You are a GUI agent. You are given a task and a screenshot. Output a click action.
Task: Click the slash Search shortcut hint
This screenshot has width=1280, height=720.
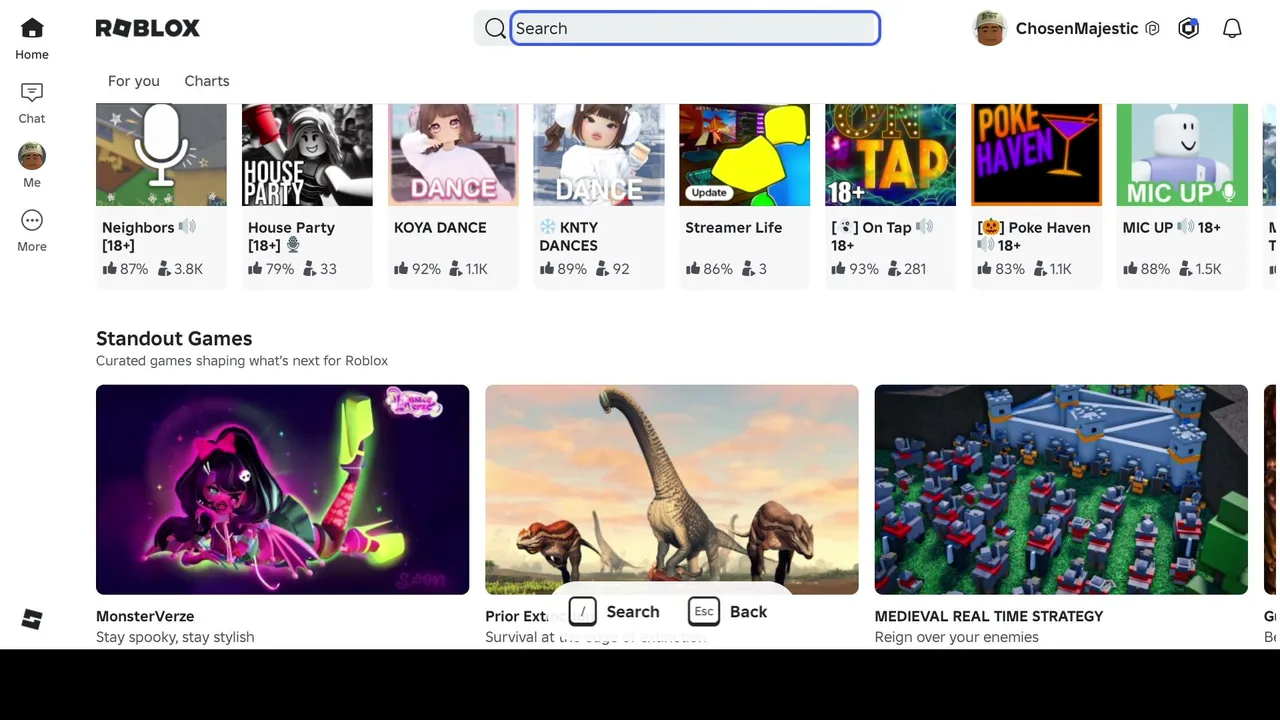[614, 611]
